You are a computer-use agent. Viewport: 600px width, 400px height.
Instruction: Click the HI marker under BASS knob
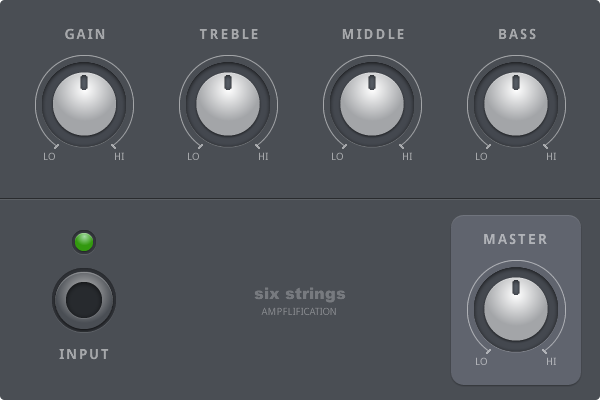pos(551,157)
